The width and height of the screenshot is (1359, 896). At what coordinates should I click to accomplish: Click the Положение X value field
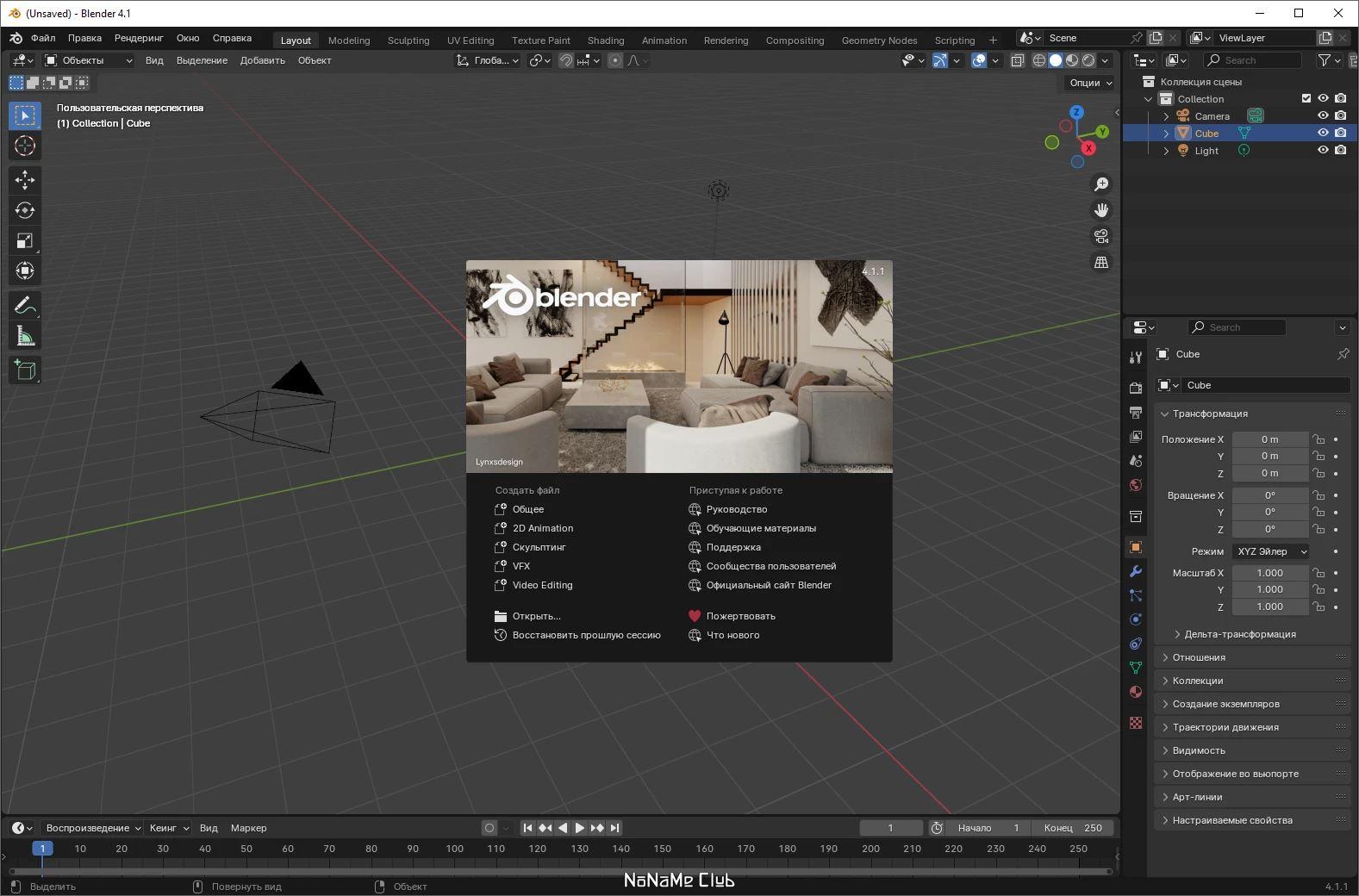pos(1270,439)
